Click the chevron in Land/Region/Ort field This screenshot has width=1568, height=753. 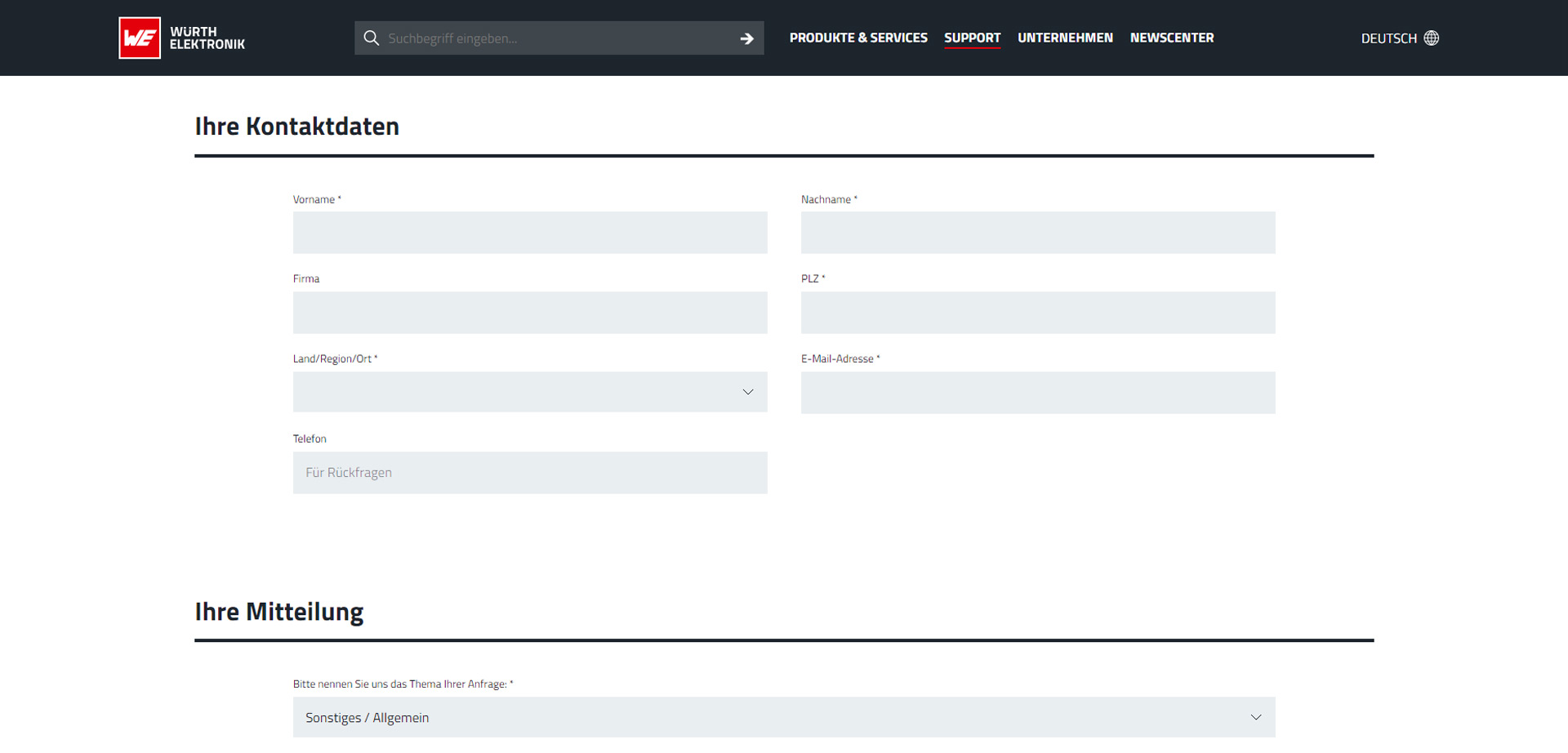point(747,392)
